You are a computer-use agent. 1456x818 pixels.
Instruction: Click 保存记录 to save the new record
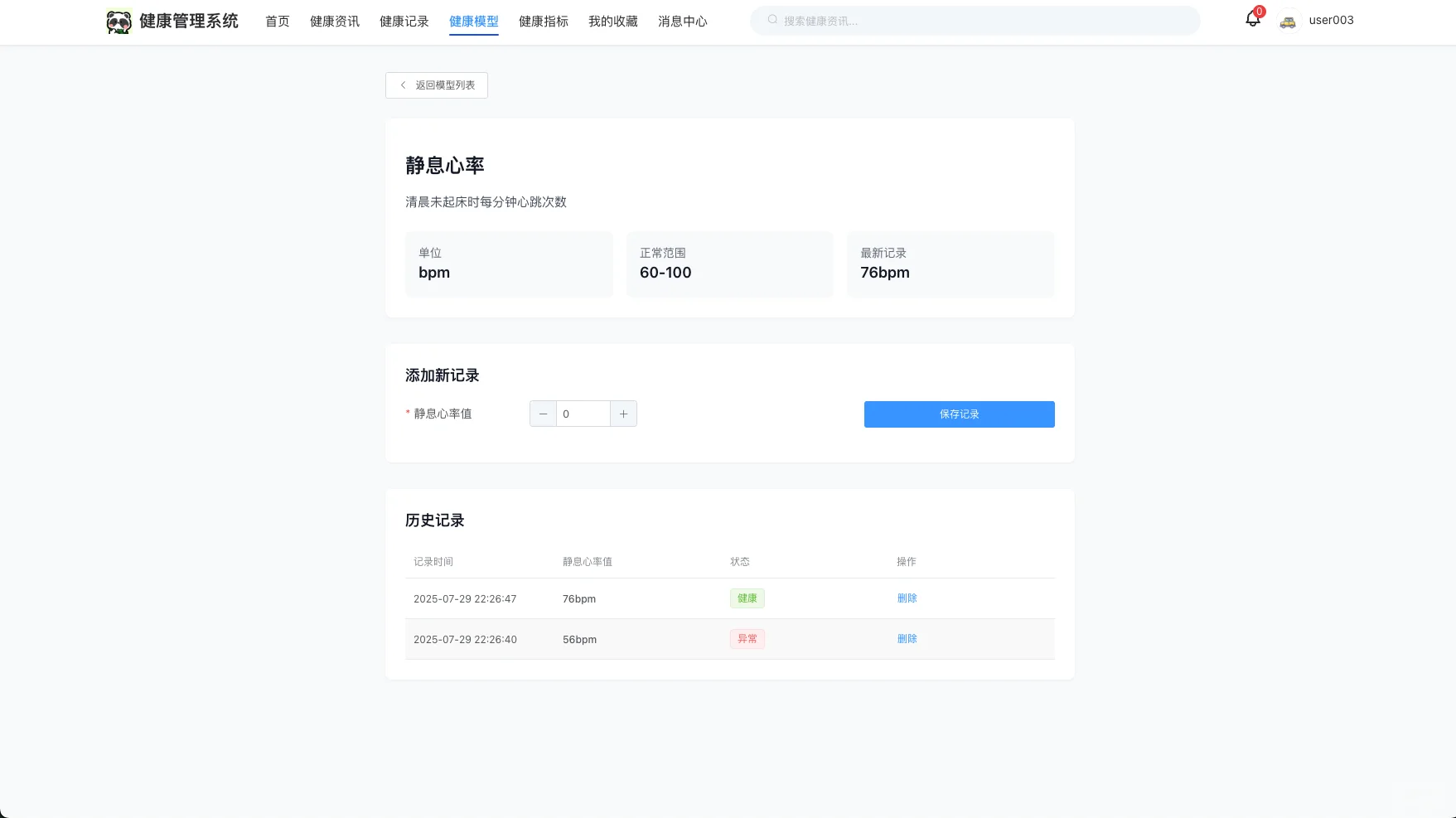coord(959,414)
